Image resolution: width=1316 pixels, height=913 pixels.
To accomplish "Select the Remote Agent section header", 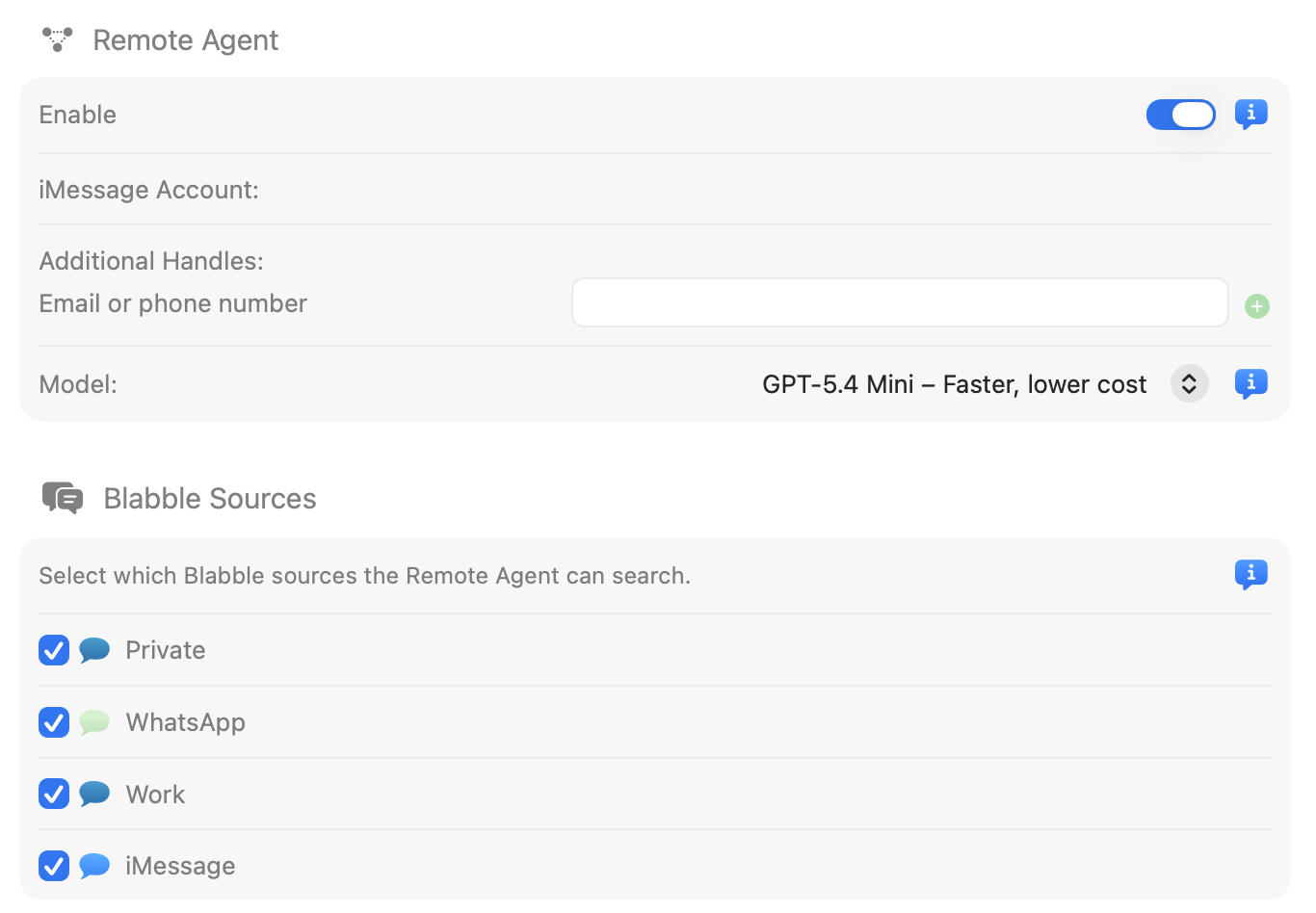I will coord(185,39).
